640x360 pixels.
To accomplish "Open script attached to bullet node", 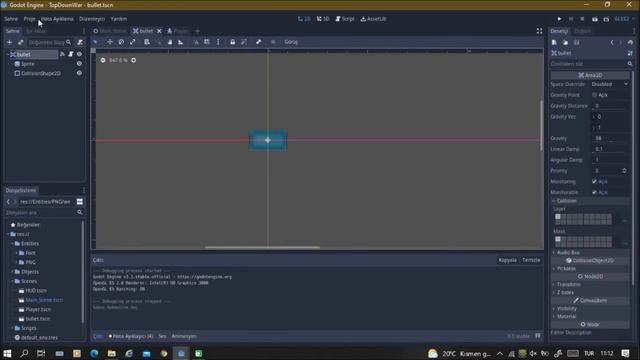I will point(71,54).
